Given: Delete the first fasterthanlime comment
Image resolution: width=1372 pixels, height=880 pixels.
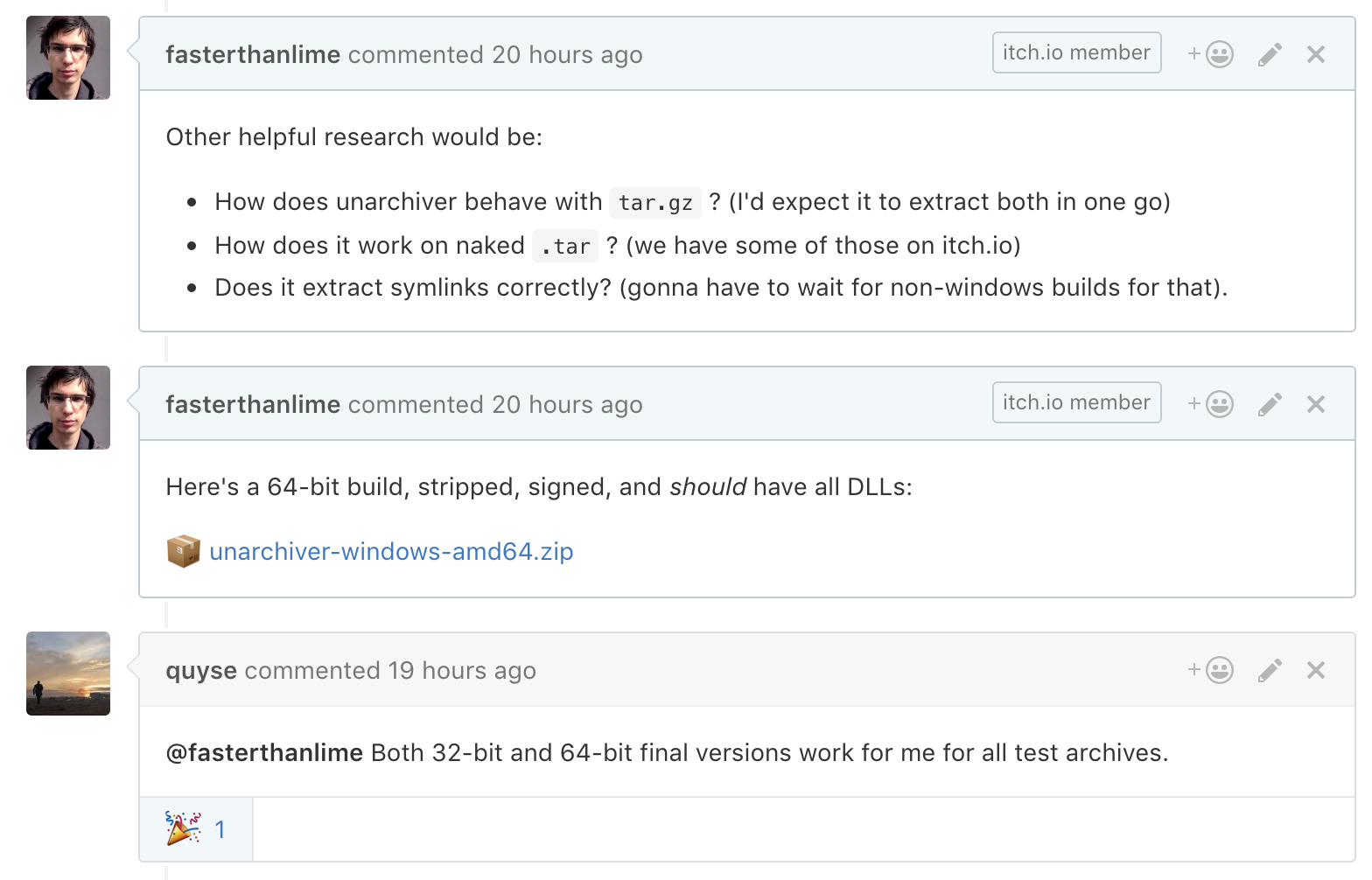Looking at the screenshot, I should pos(1316,54).
